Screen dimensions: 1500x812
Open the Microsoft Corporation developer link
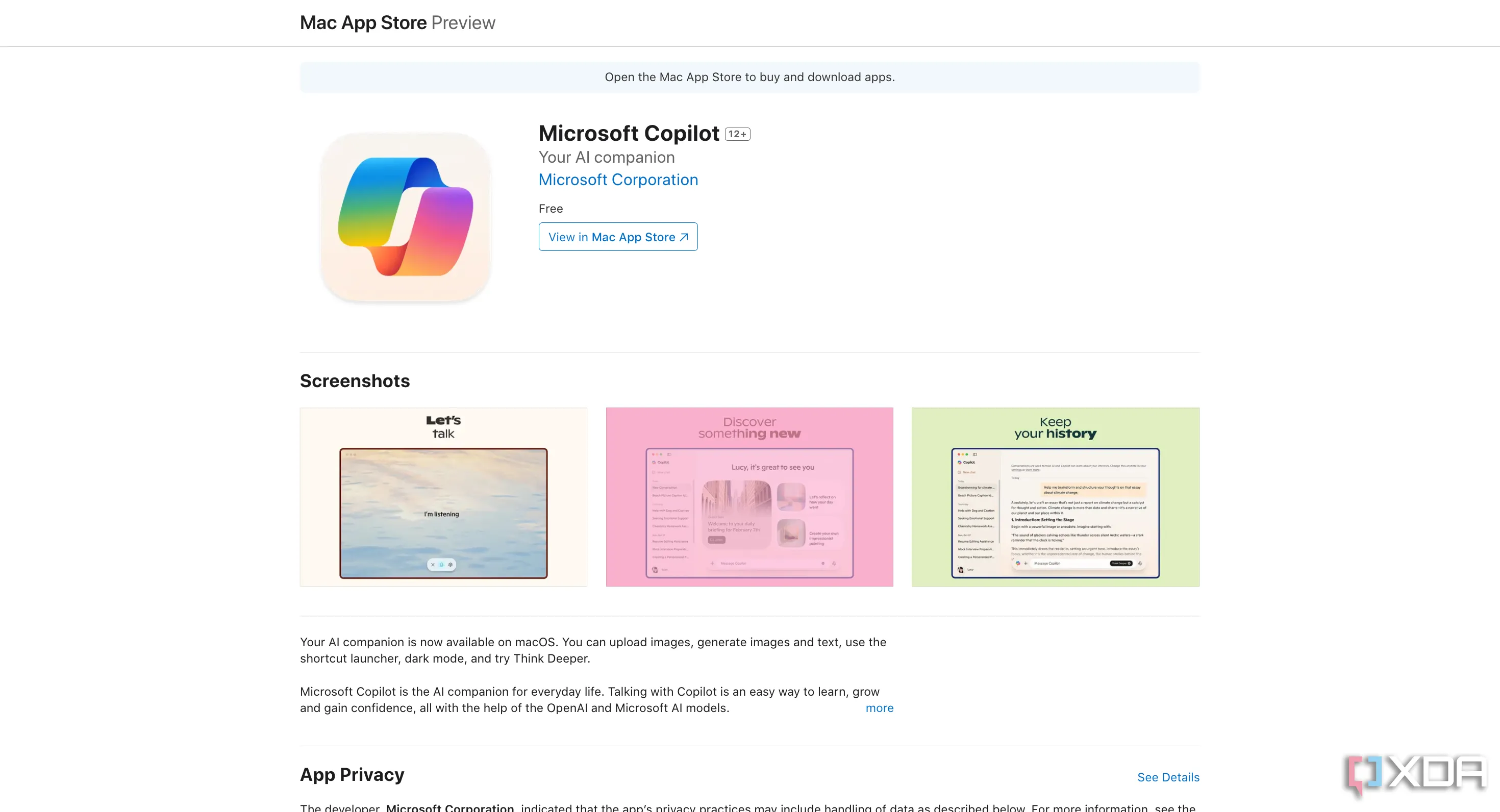pyautogui.click(x=618, y=180)
